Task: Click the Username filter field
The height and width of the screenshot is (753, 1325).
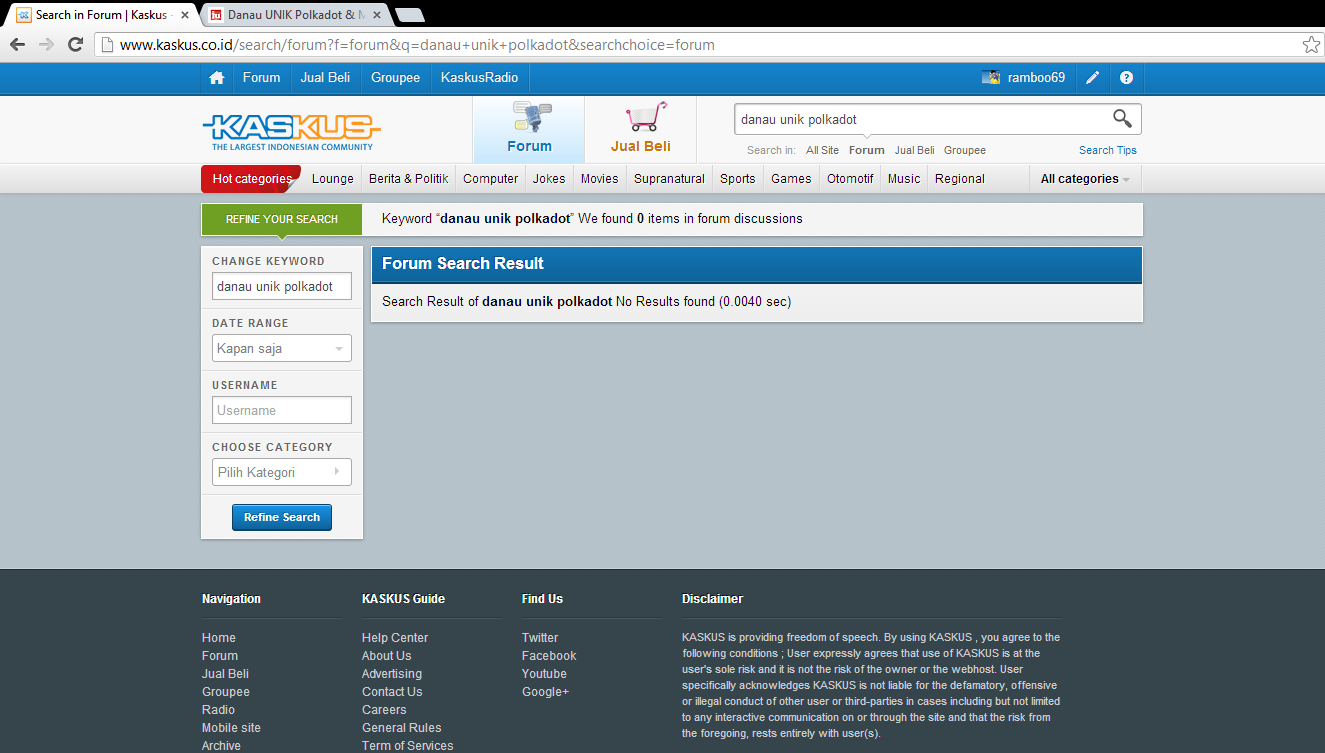Action: pyautogui.click(x=282, y=410)
